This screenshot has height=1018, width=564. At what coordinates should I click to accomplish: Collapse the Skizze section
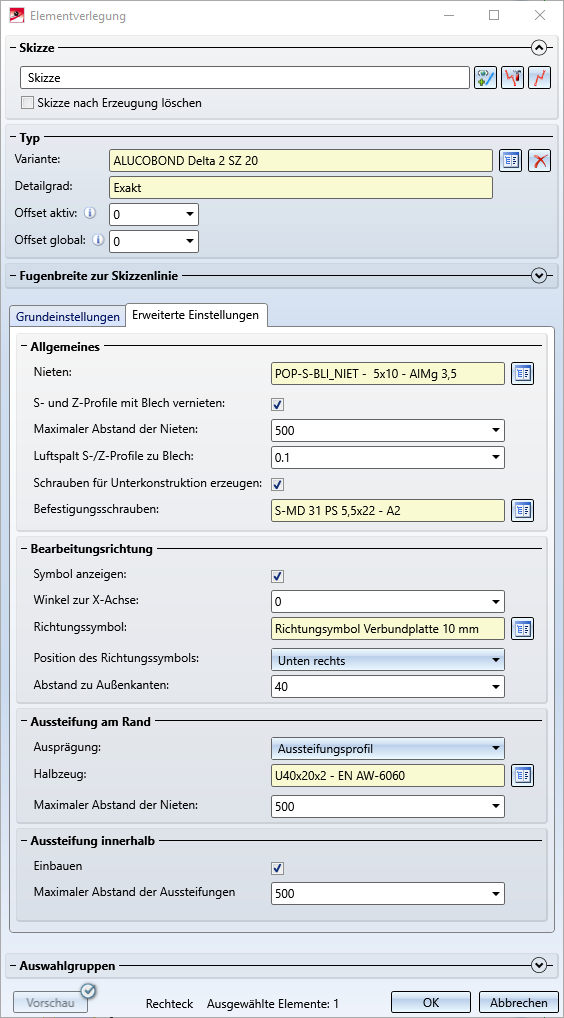[x=539, y=47]
